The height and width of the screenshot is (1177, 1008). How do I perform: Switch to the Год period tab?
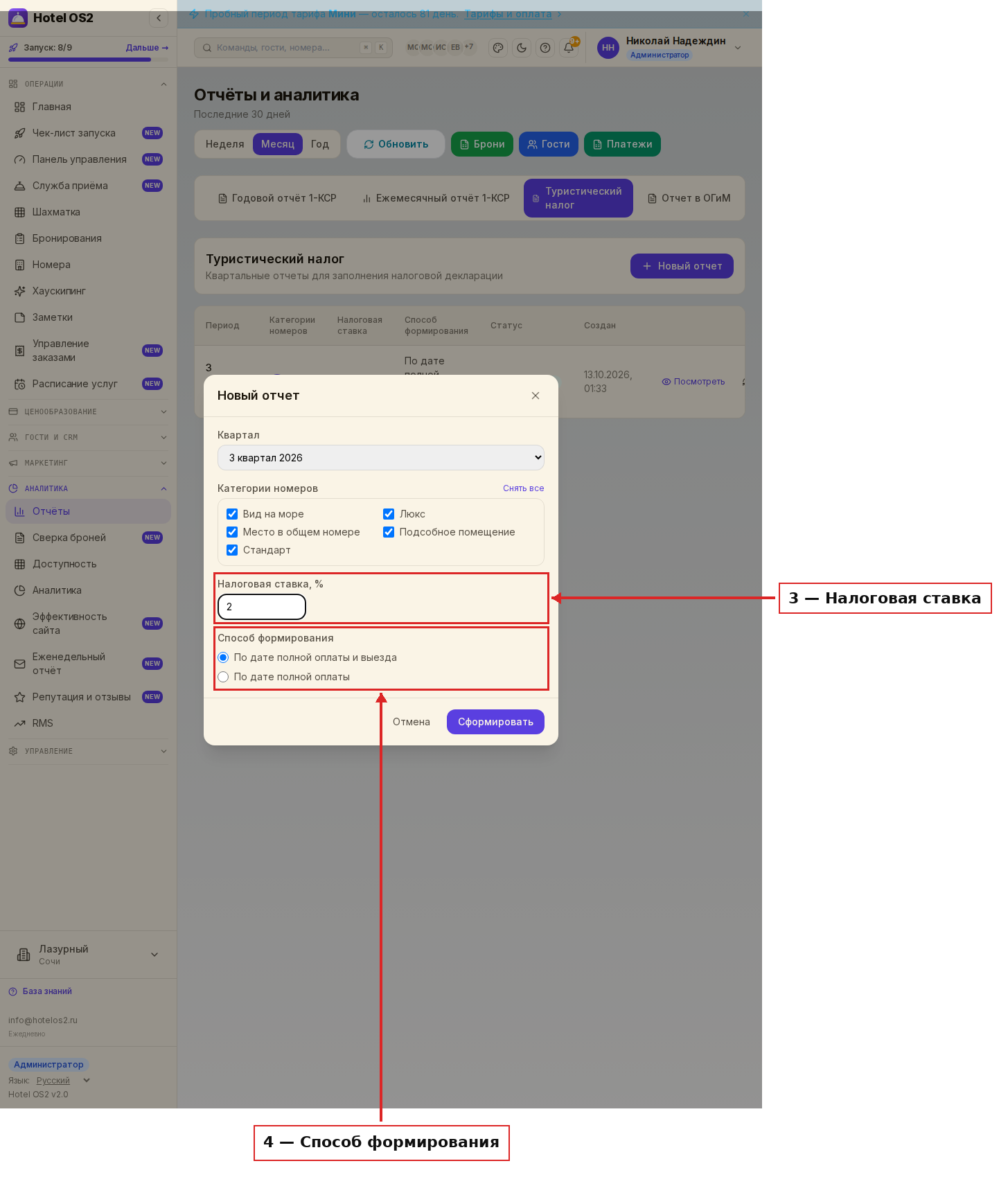320,144
